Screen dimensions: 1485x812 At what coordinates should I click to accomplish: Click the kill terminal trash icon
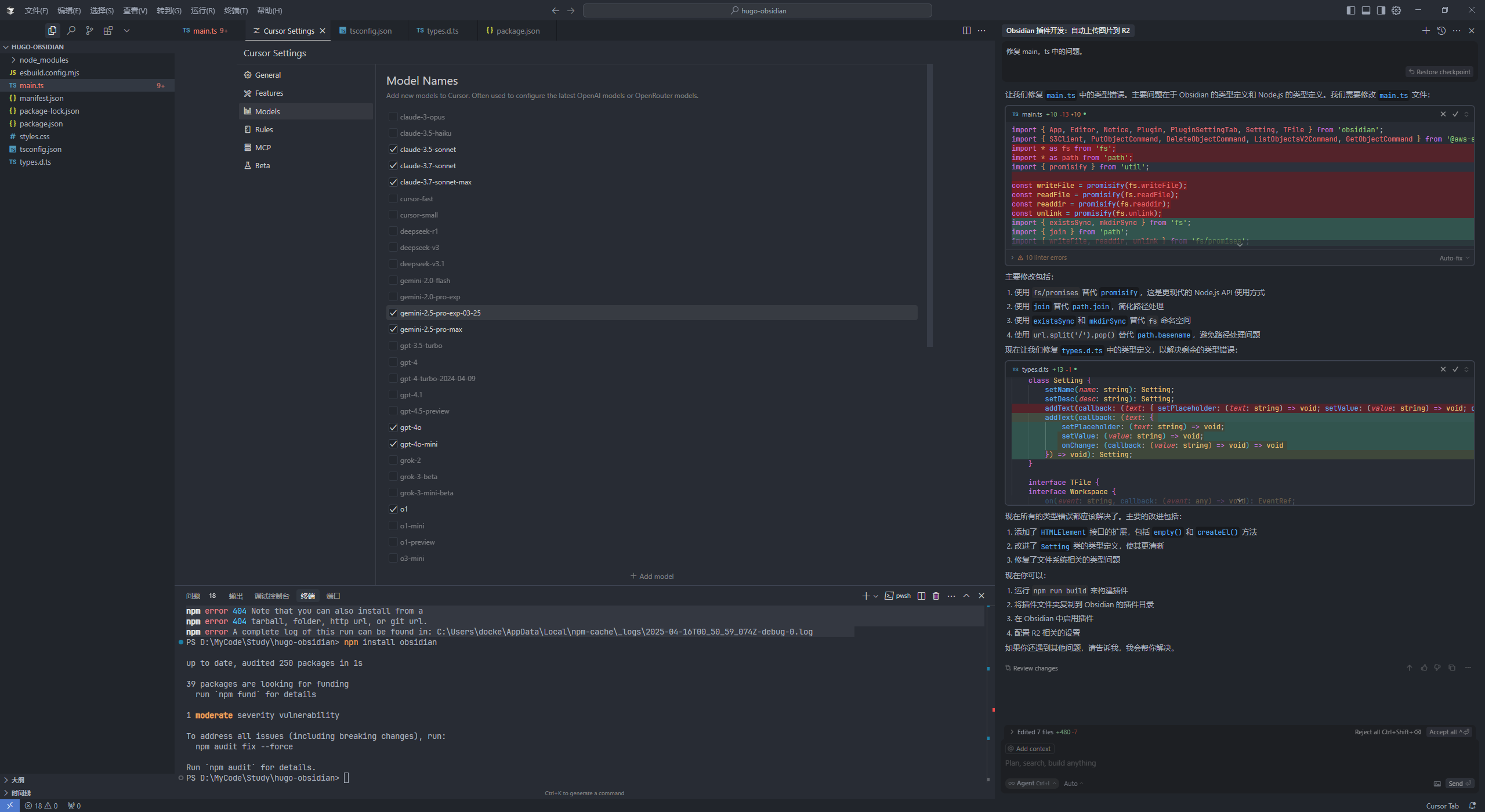pos(936,596)
